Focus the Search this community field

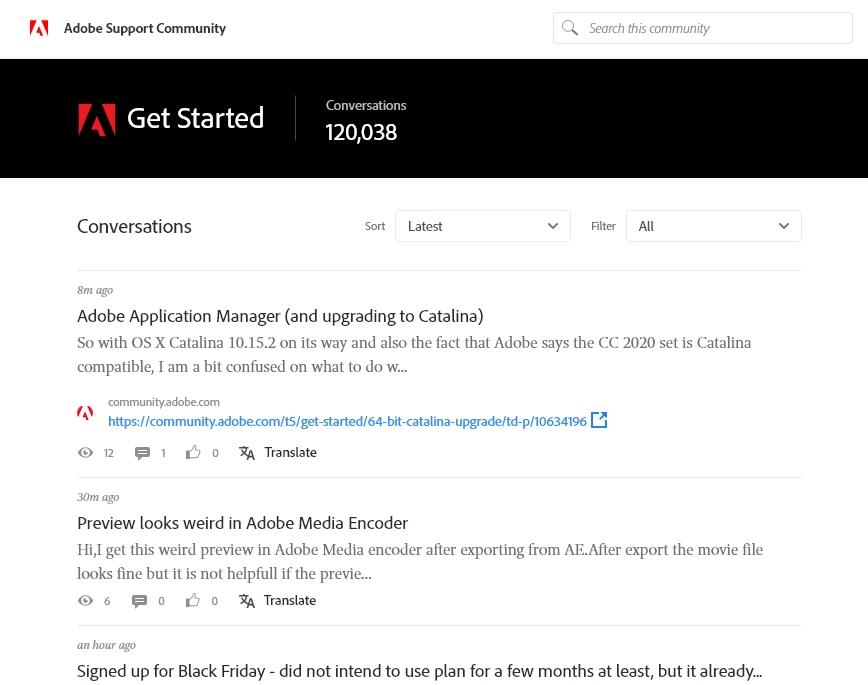702,28
